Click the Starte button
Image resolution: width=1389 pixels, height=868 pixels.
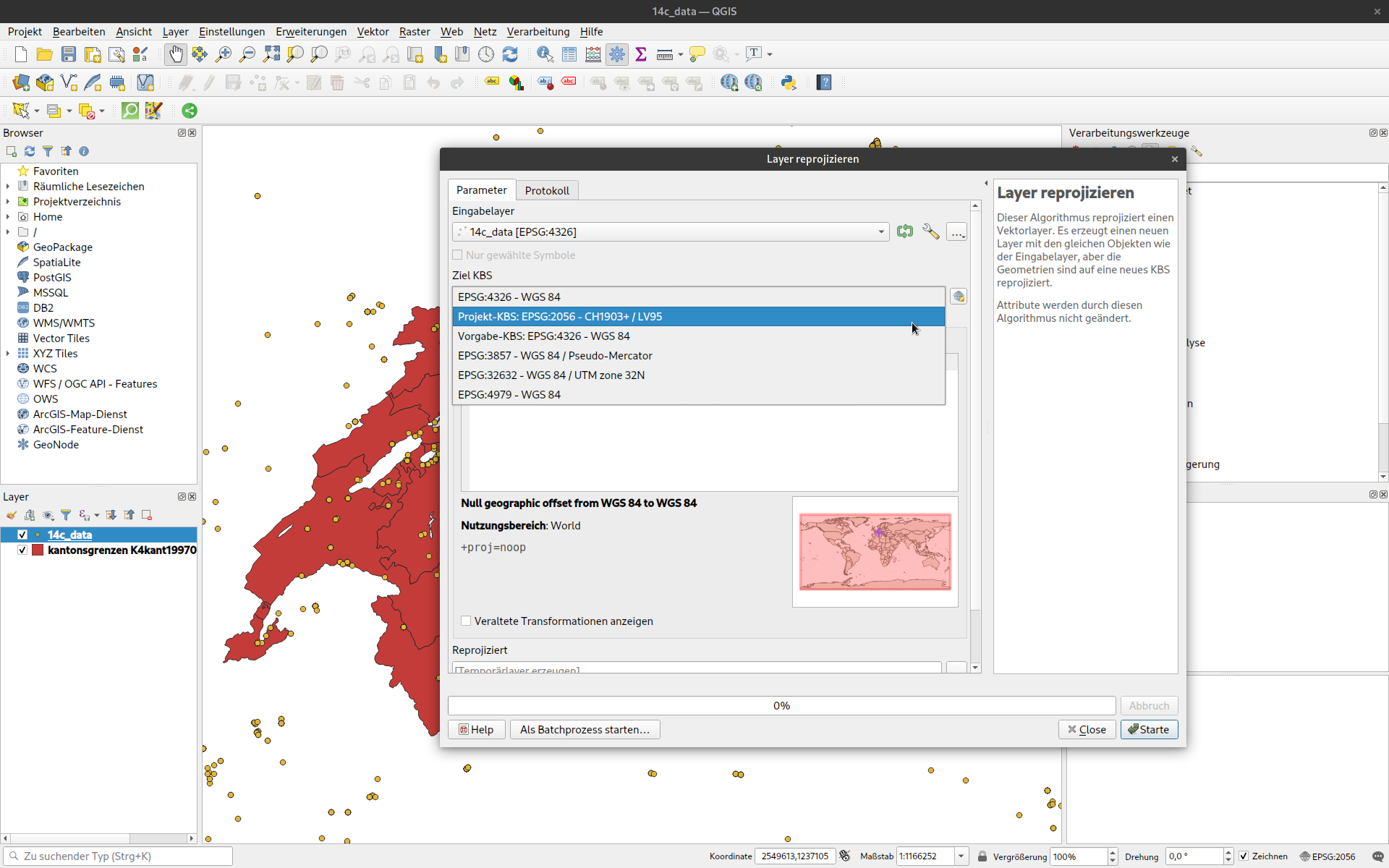1149,729
